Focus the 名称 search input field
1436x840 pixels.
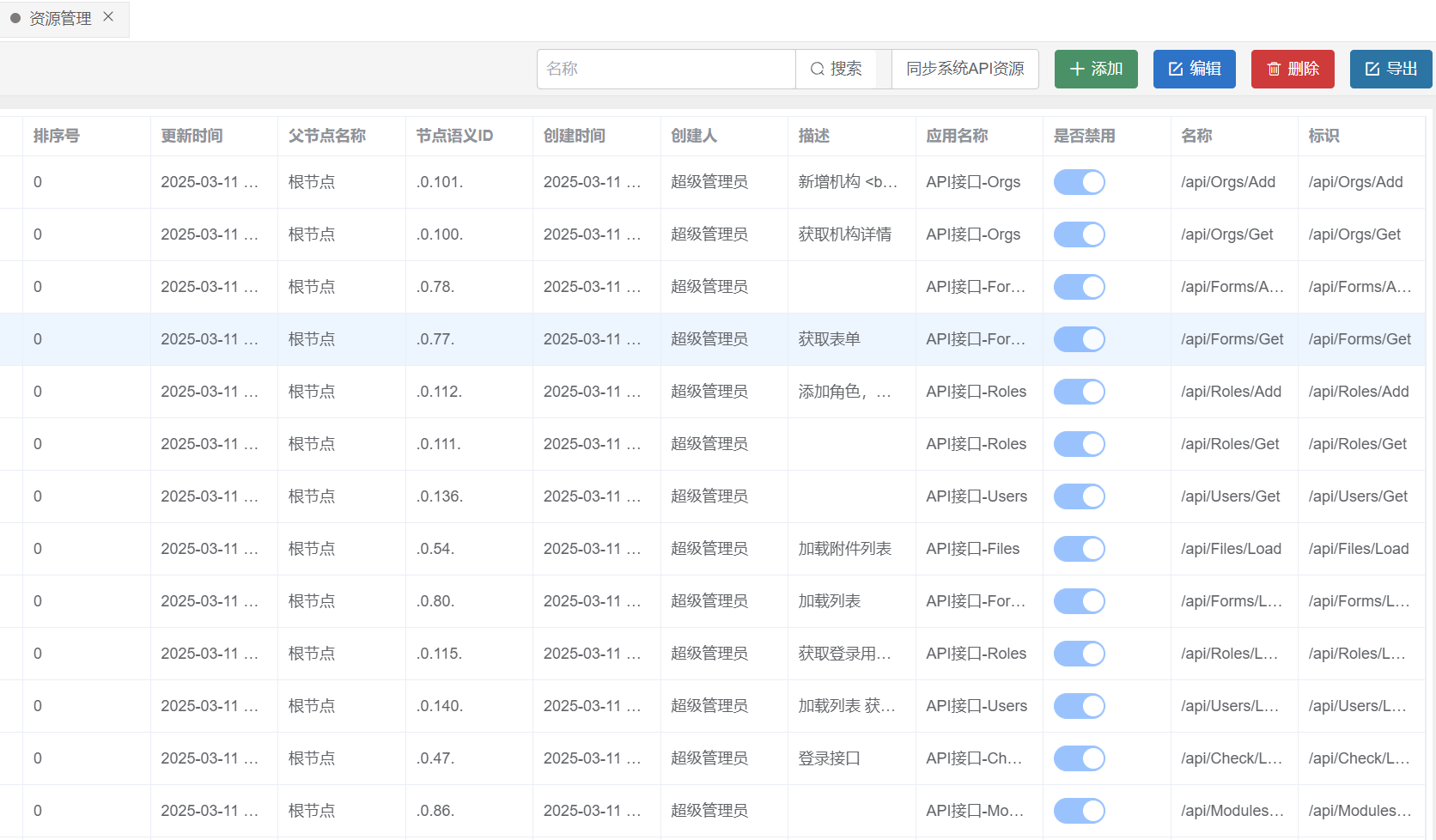tap(666, 69)
